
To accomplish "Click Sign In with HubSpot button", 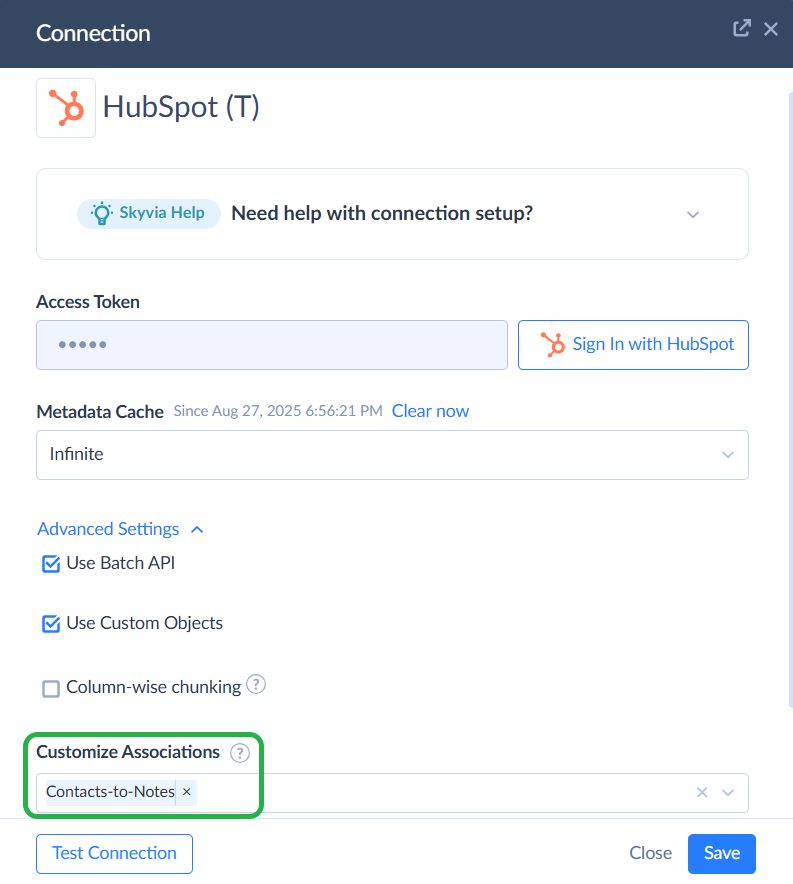I will click(633, 345).
